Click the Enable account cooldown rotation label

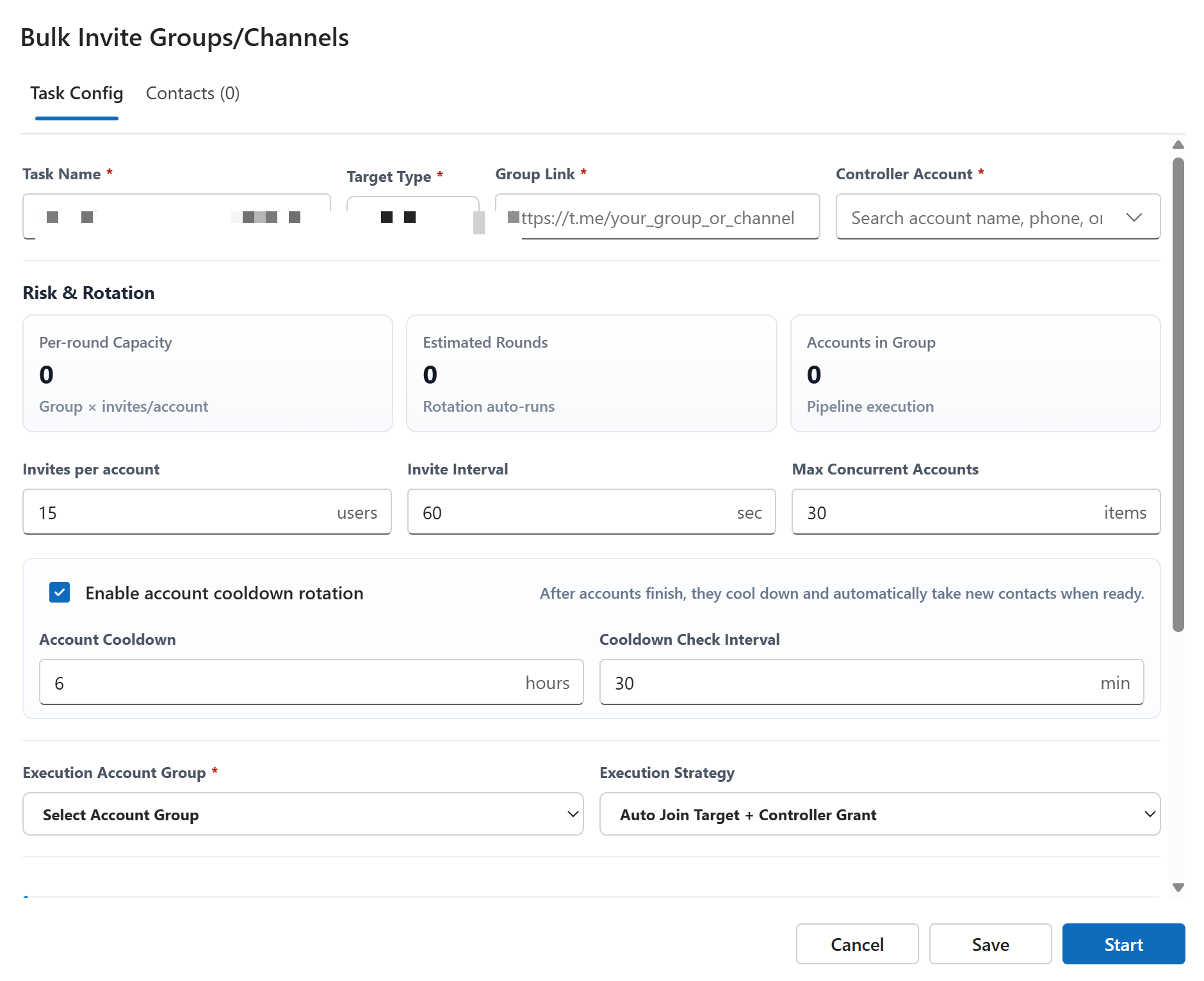click(224, 593)
